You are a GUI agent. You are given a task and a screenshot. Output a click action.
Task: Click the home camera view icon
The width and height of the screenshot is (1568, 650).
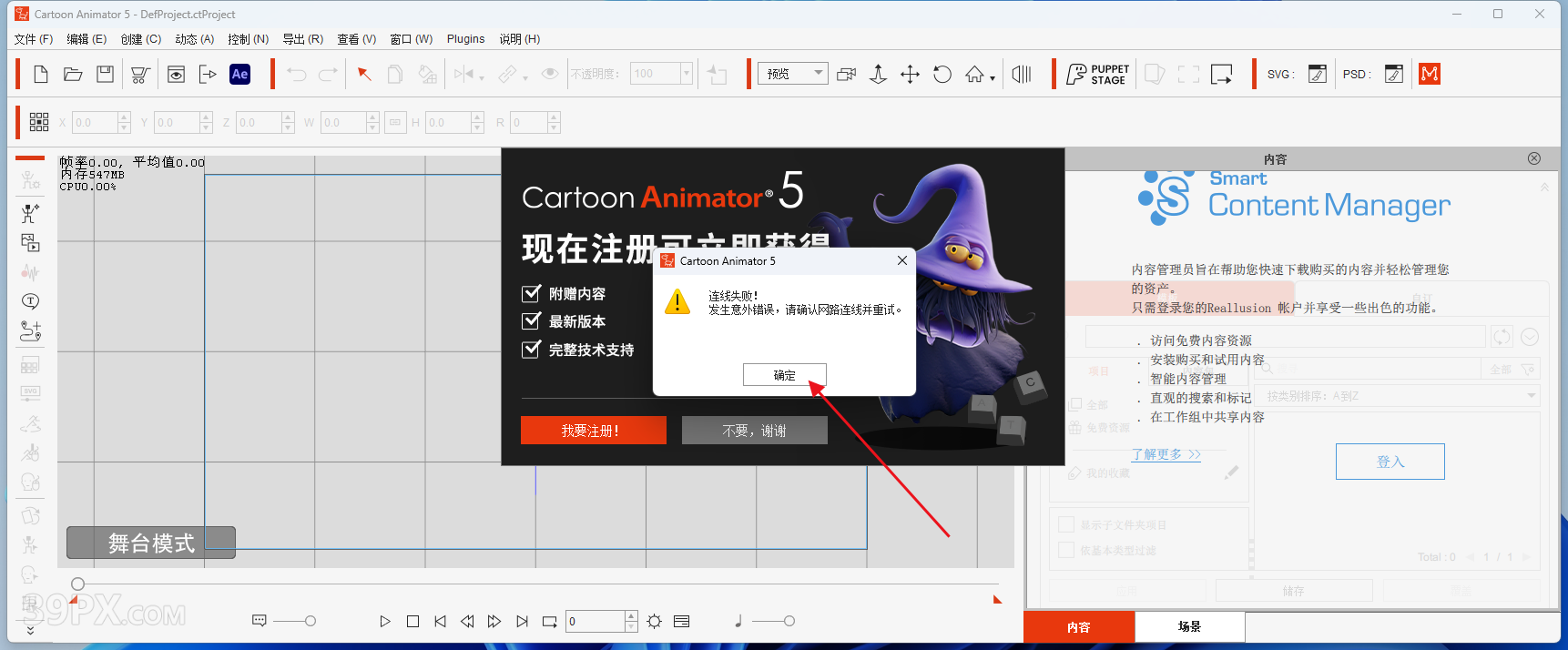click(974, 75)
